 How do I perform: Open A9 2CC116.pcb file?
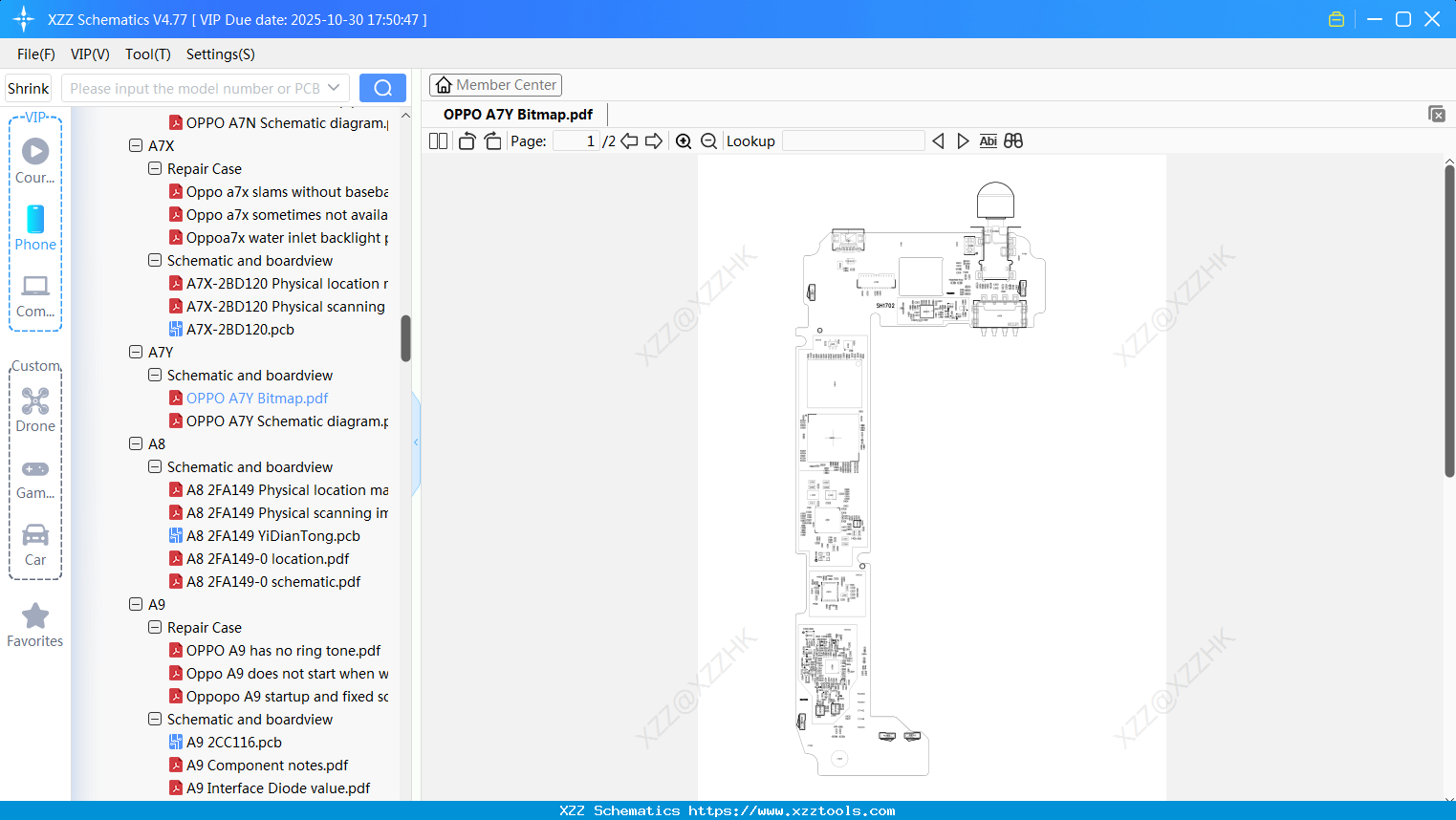(x=234, y=743)
